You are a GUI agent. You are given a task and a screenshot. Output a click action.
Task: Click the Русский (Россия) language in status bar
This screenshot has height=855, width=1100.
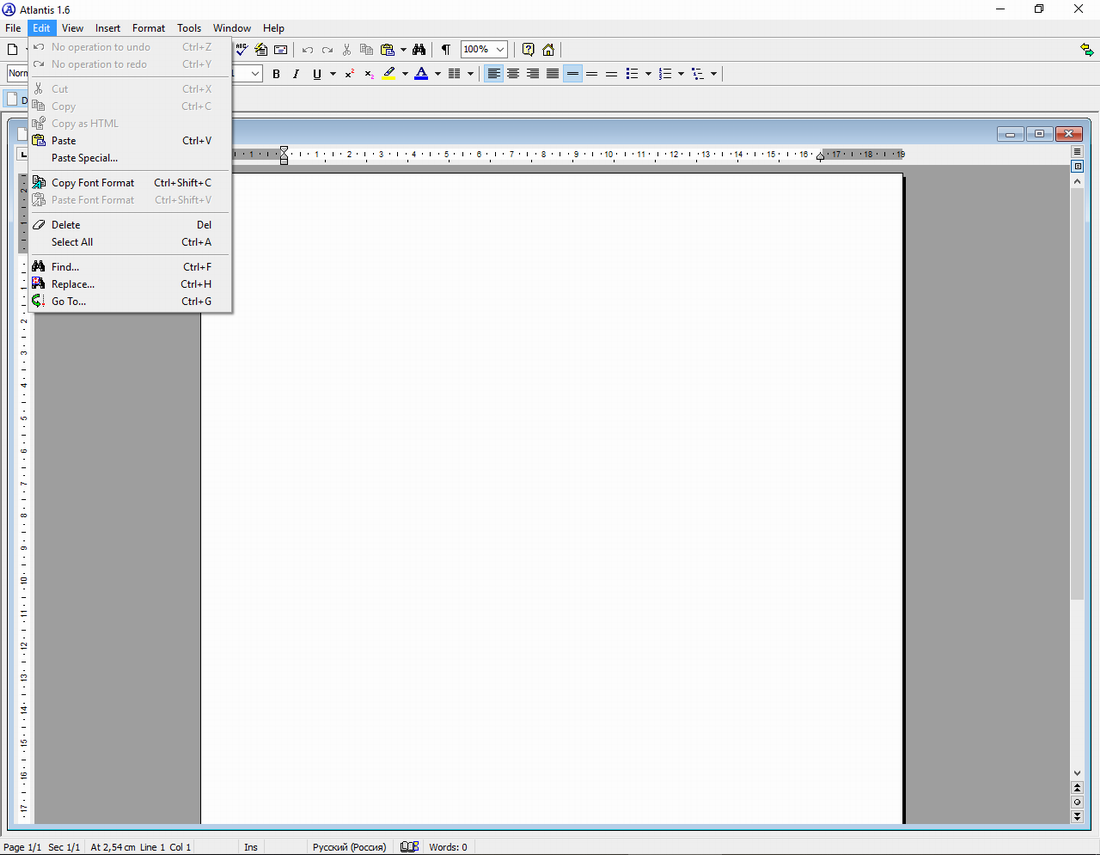point(349,847)
